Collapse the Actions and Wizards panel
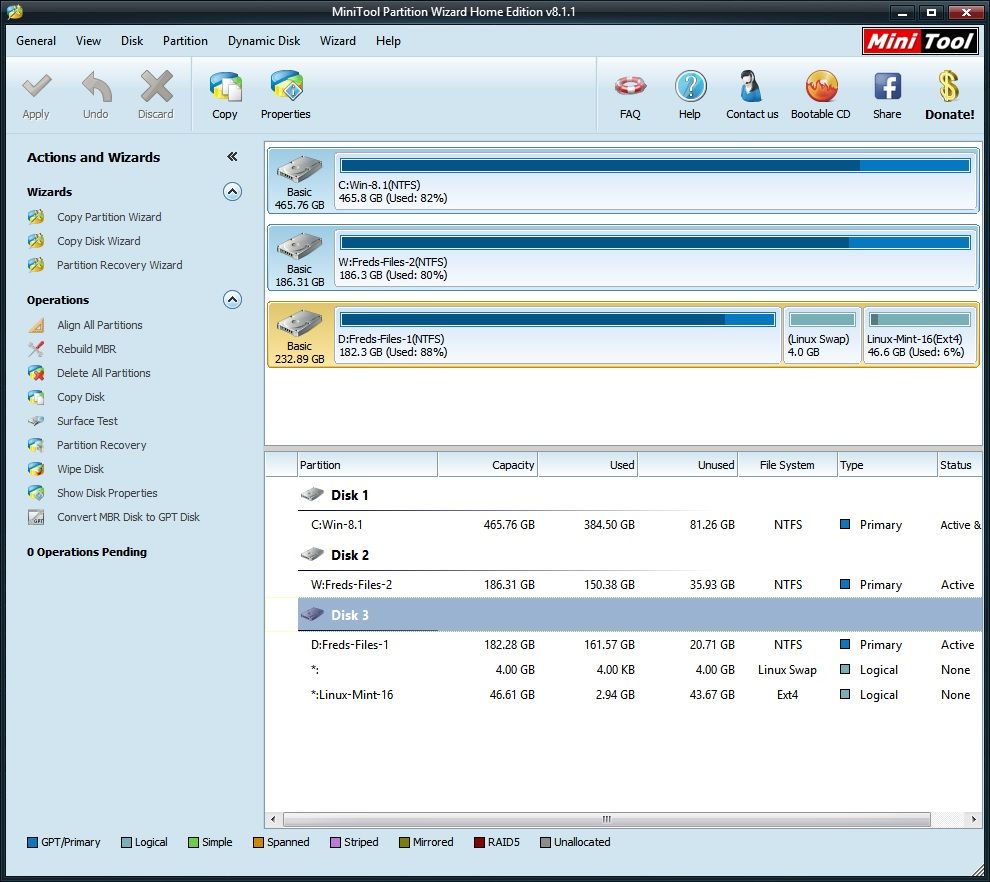This screenshot has height=882, width=990. coord(232,156)
